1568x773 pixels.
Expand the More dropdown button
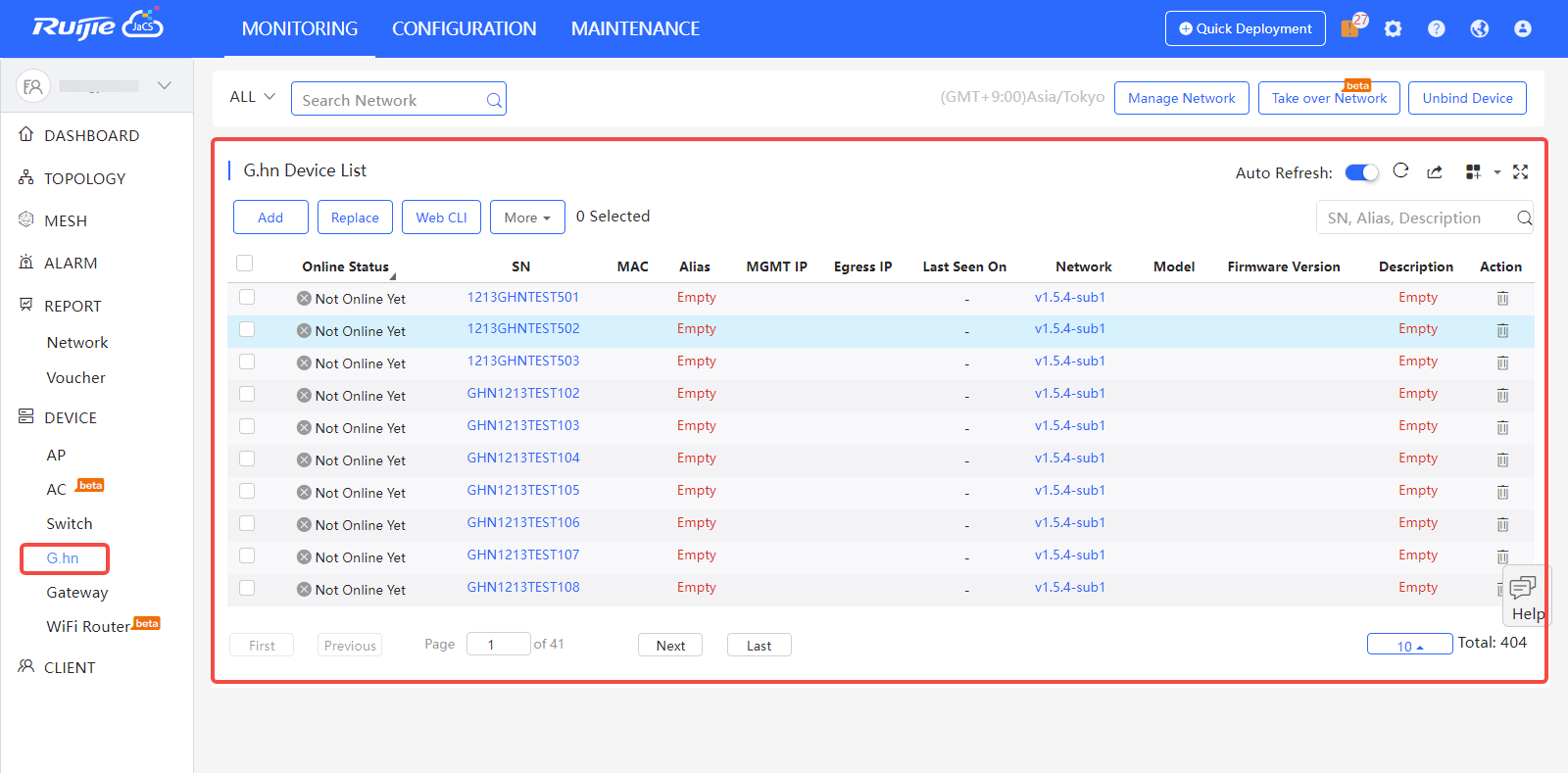(x=527, y=217)
